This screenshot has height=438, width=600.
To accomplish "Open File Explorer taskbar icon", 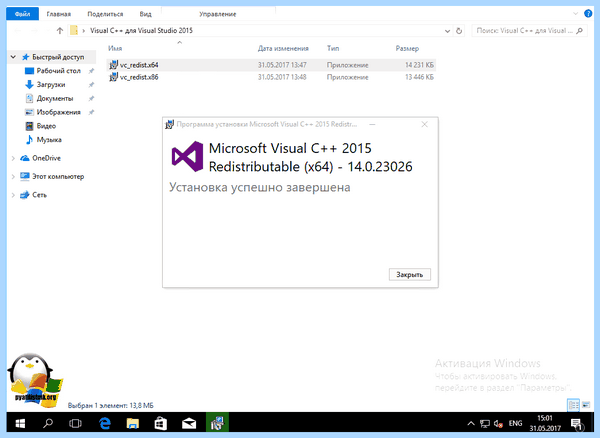I will pos(133,423).
